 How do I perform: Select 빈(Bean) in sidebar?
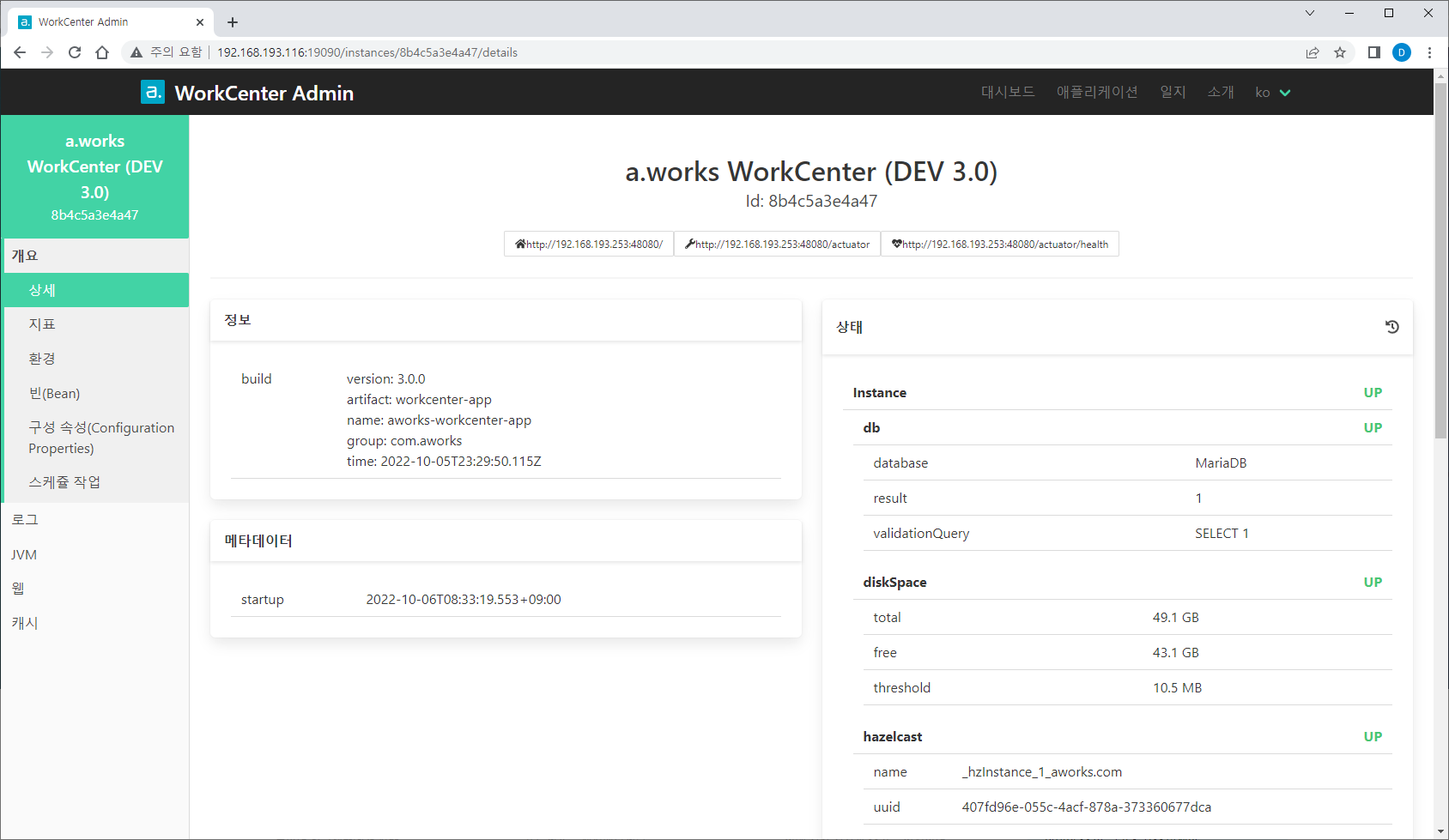[x=95, y=393]
